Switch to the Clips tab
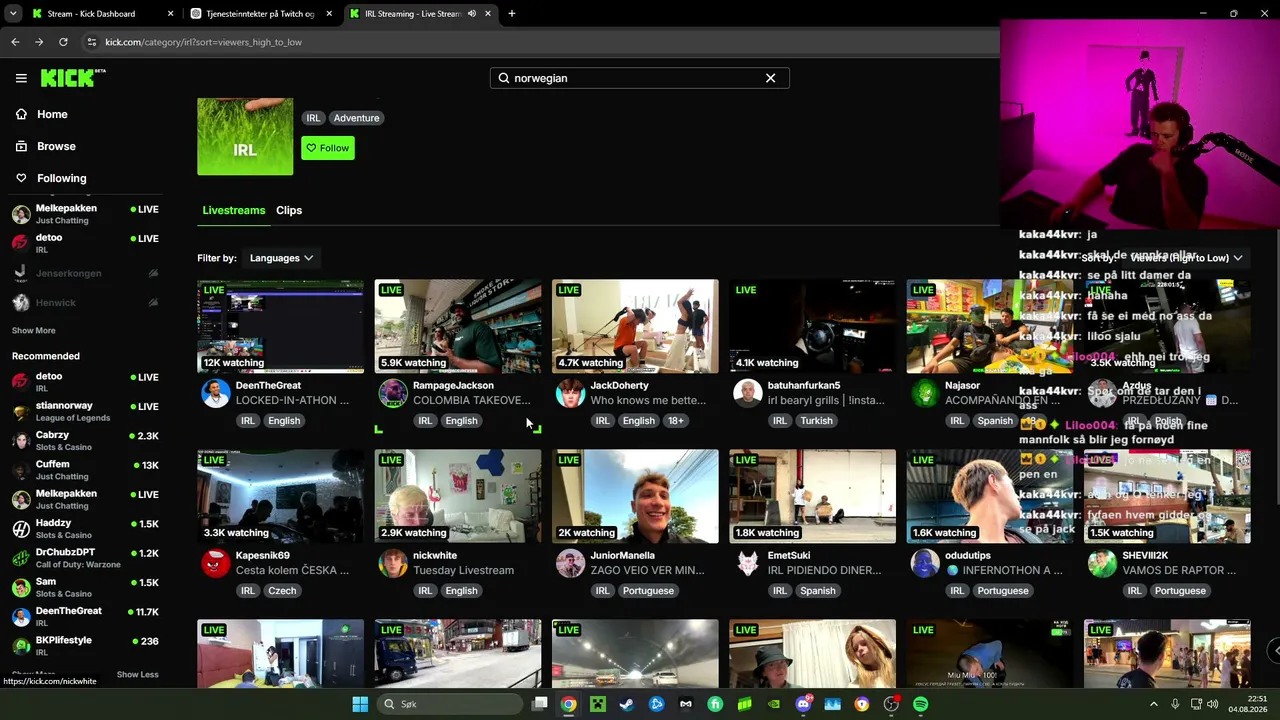Image resolution: width=1280 pixels, height=720 pixels. 289,210
